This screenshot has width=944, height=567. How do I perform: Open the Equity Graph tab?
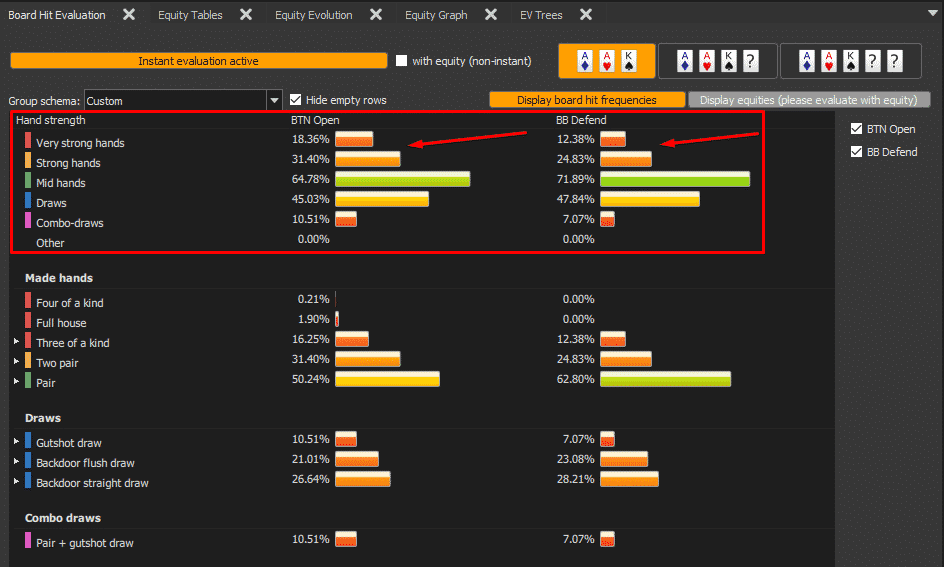click(x=436, y=15)
